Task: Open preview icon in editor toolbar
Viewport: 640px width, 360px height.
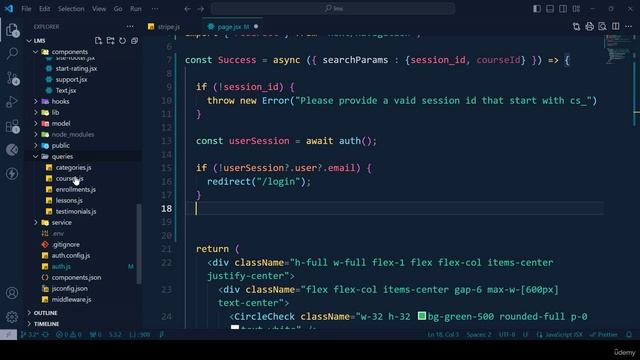Action: point(602,27)
